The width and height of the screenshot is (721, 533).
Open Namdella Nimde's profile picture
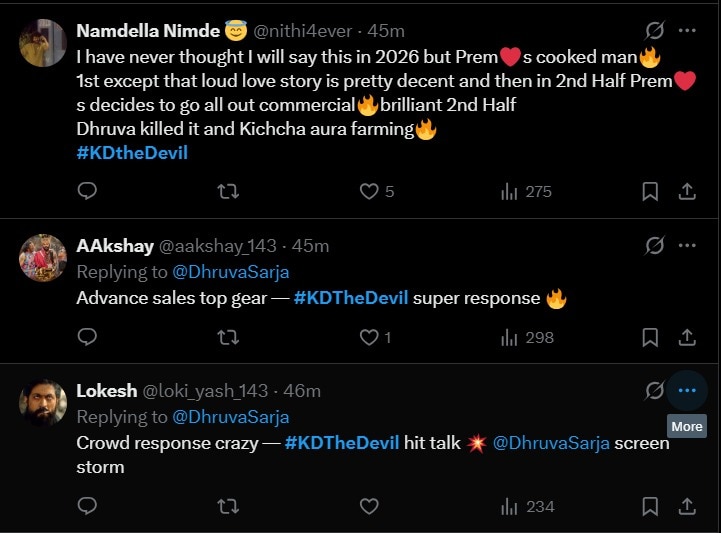coord(43,42)
